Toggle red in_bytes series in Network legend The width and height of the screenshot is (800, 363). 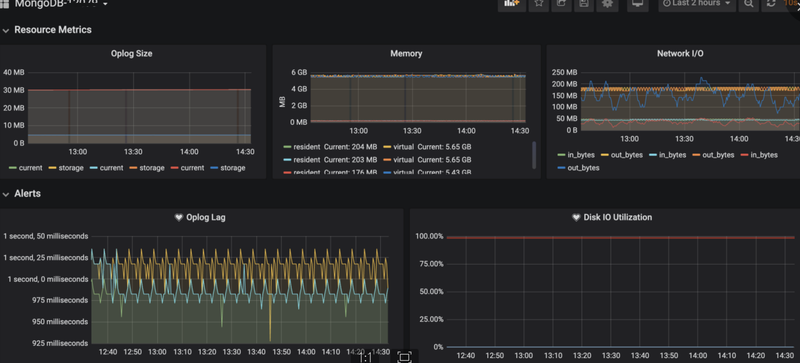pyautogui.click(x=759, y=155)
